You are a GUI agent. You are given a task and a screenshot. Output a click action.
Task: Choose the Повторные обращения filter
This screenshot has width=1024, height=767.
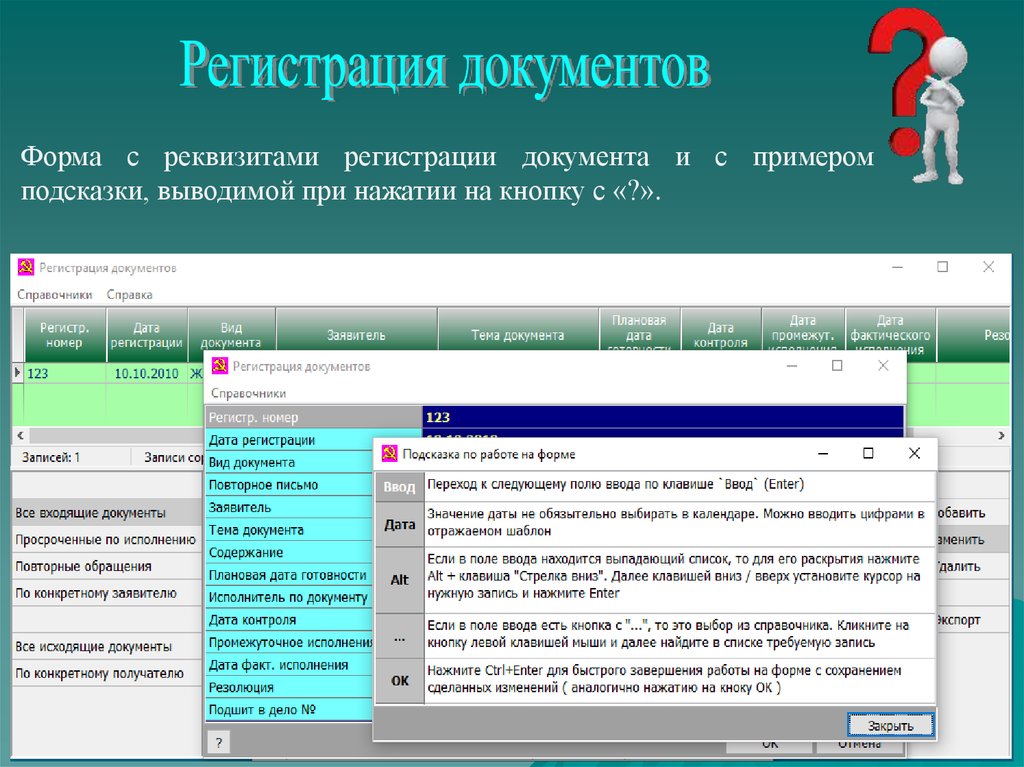point(77,567)
